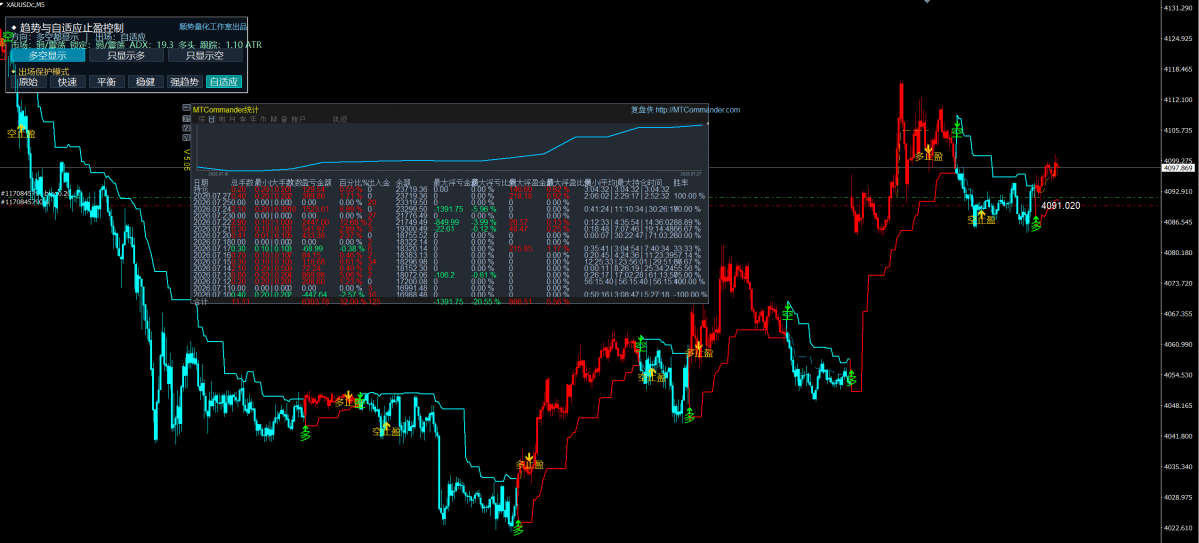Click the 2447.00 profit cell

click(316, 223)
